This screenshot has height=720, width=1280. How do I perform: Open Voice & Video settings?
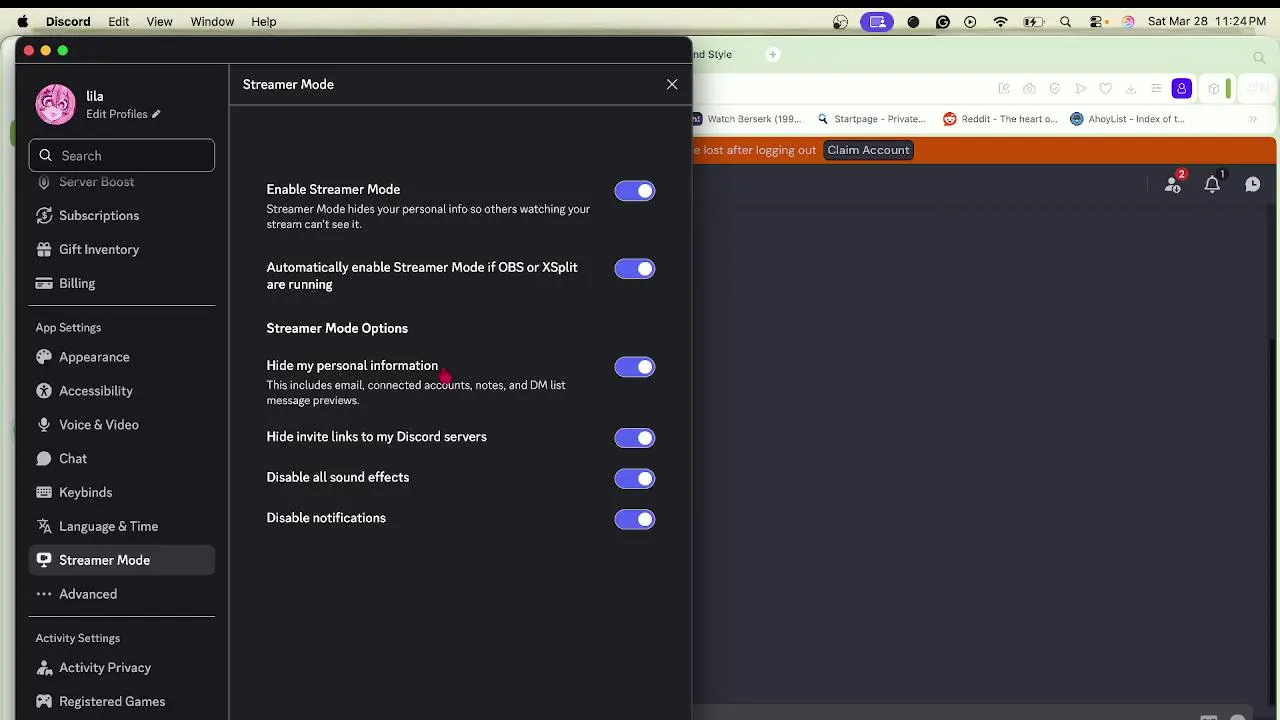tap(122, 425)
